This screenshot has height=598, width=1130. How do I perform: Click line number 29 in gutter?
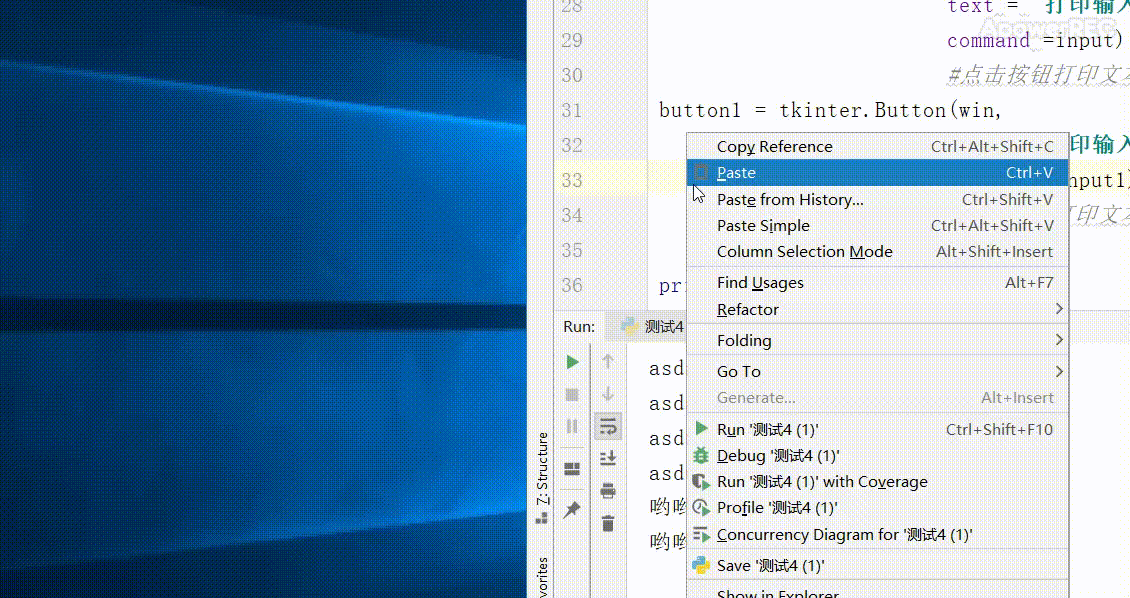click(571, 40)
